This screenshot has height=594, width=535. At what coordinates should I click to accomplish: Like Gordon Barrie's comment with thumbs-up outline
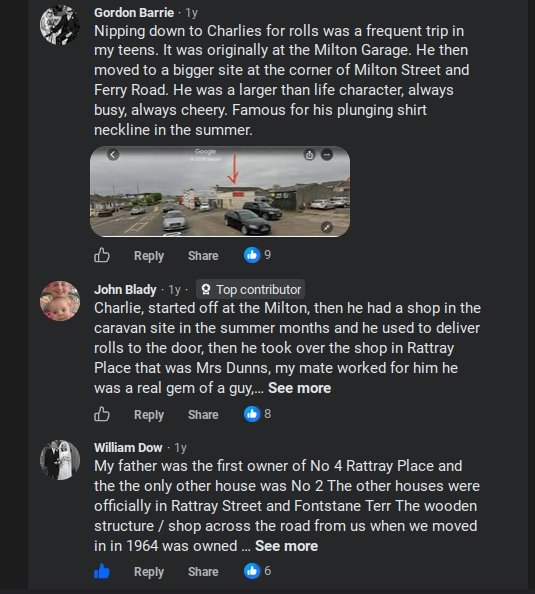(x=102, y=255)
